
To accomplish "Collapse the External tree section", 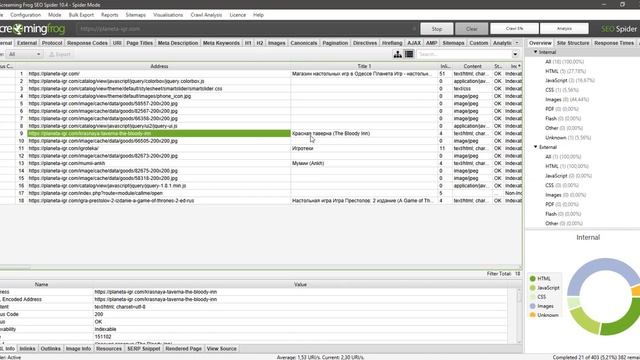I will coord(536,147).
